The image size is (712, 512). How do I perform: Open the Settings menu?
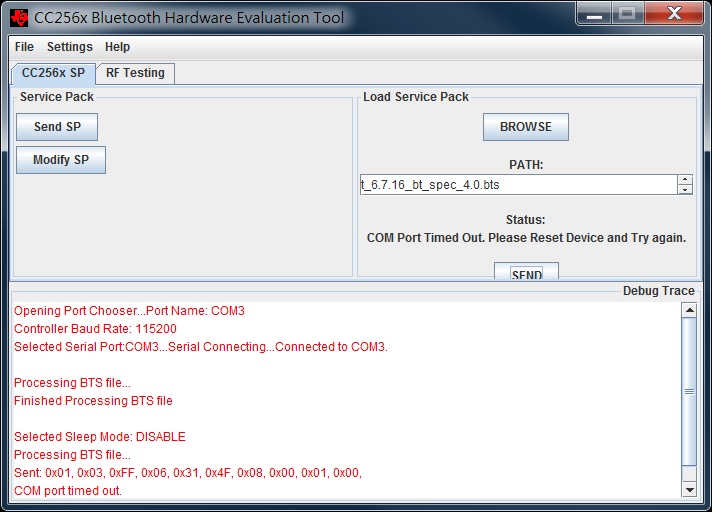tap(69, 47)
